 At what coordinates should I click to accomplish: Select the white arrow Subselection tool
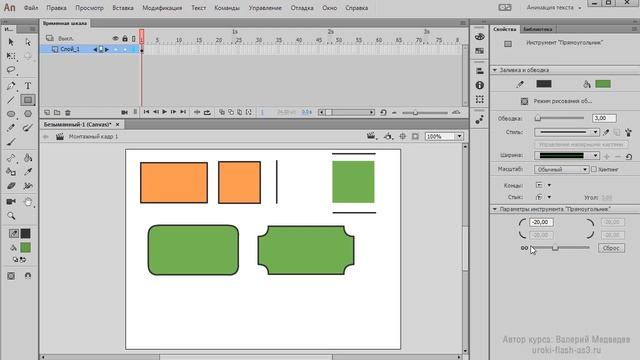28,42
